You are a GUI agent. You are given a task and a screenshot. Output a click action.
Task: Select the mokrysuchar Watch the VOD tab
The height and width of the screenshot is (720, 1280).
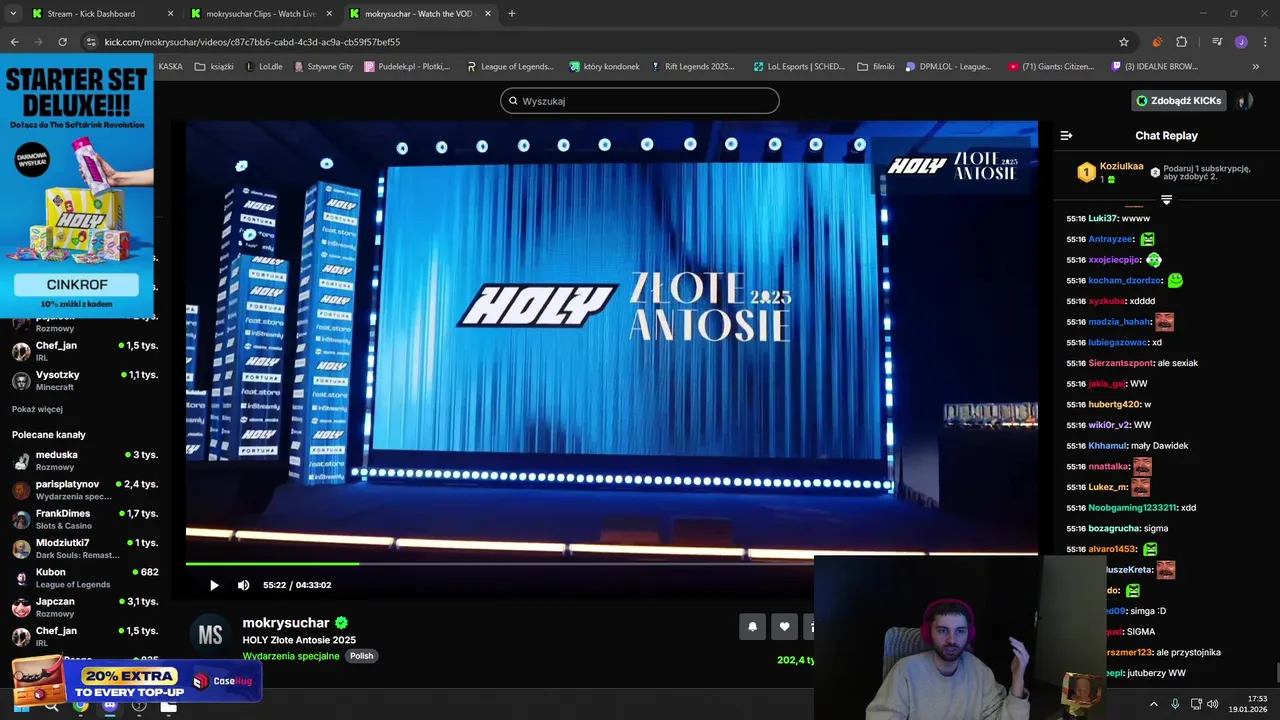tap(419, 14)
